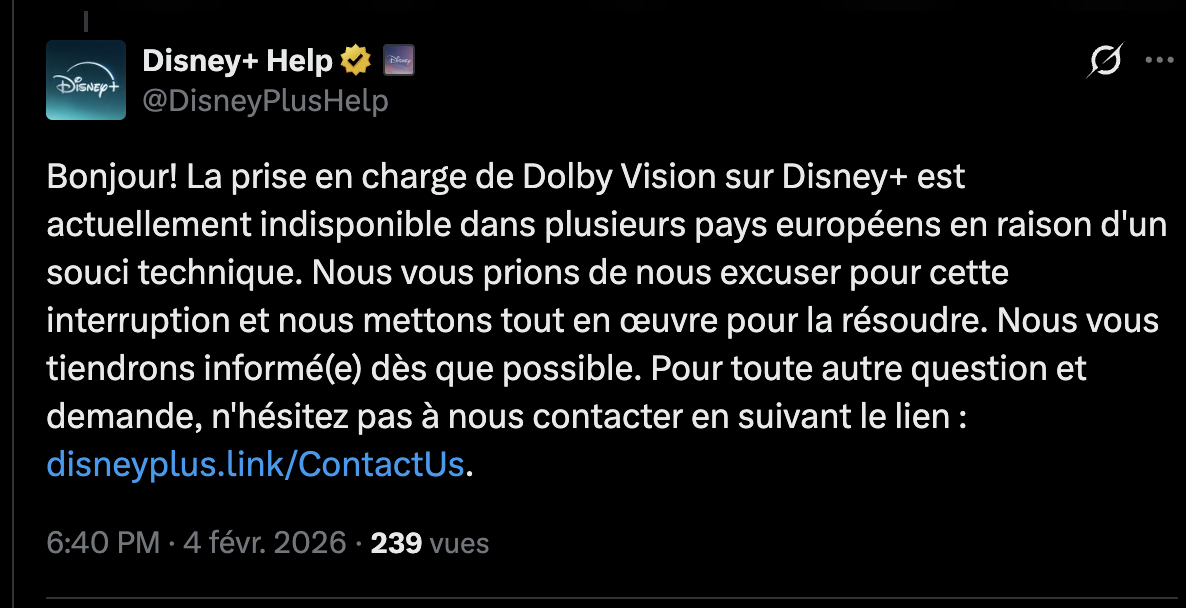
Task: Click the 239 view count number
Action: click(x=396, y=543)
